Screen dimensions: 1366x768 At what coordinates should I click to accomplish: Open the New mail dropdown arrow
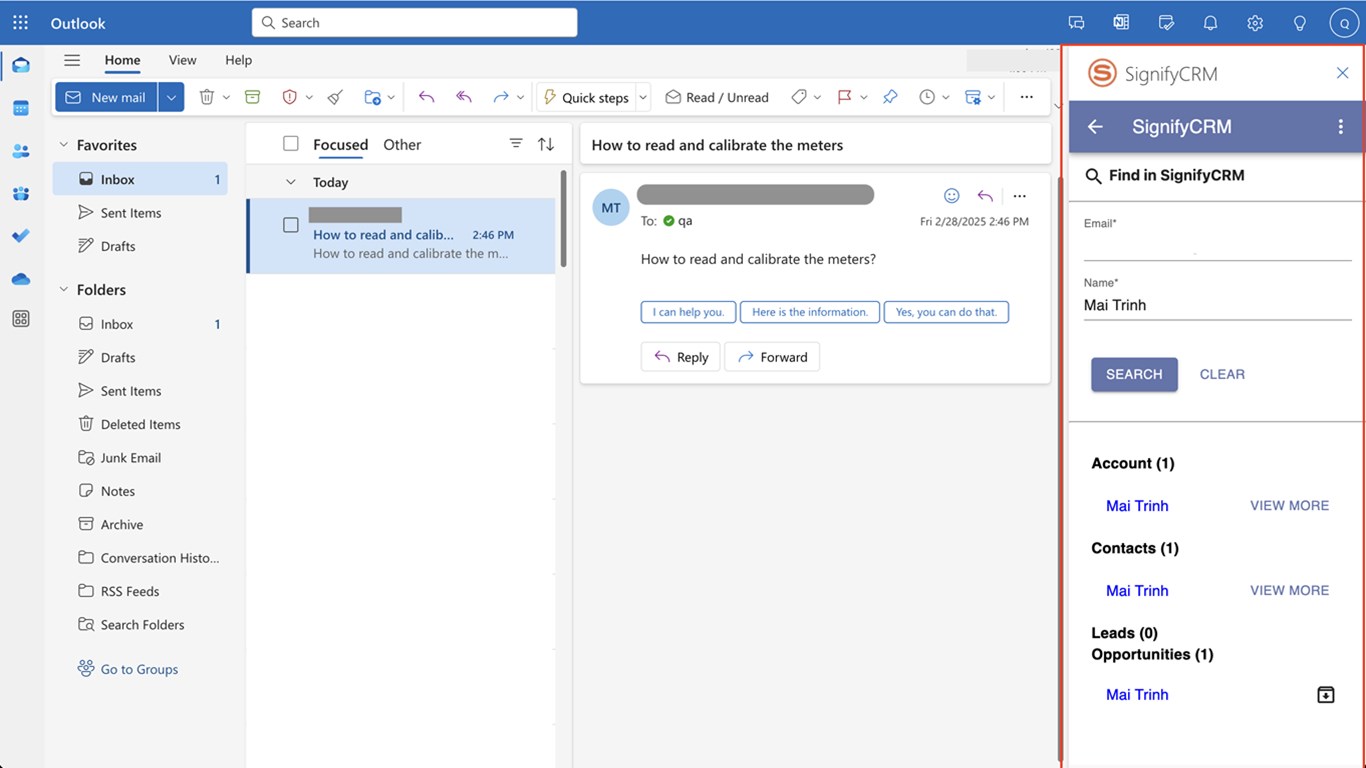point(171,97)
